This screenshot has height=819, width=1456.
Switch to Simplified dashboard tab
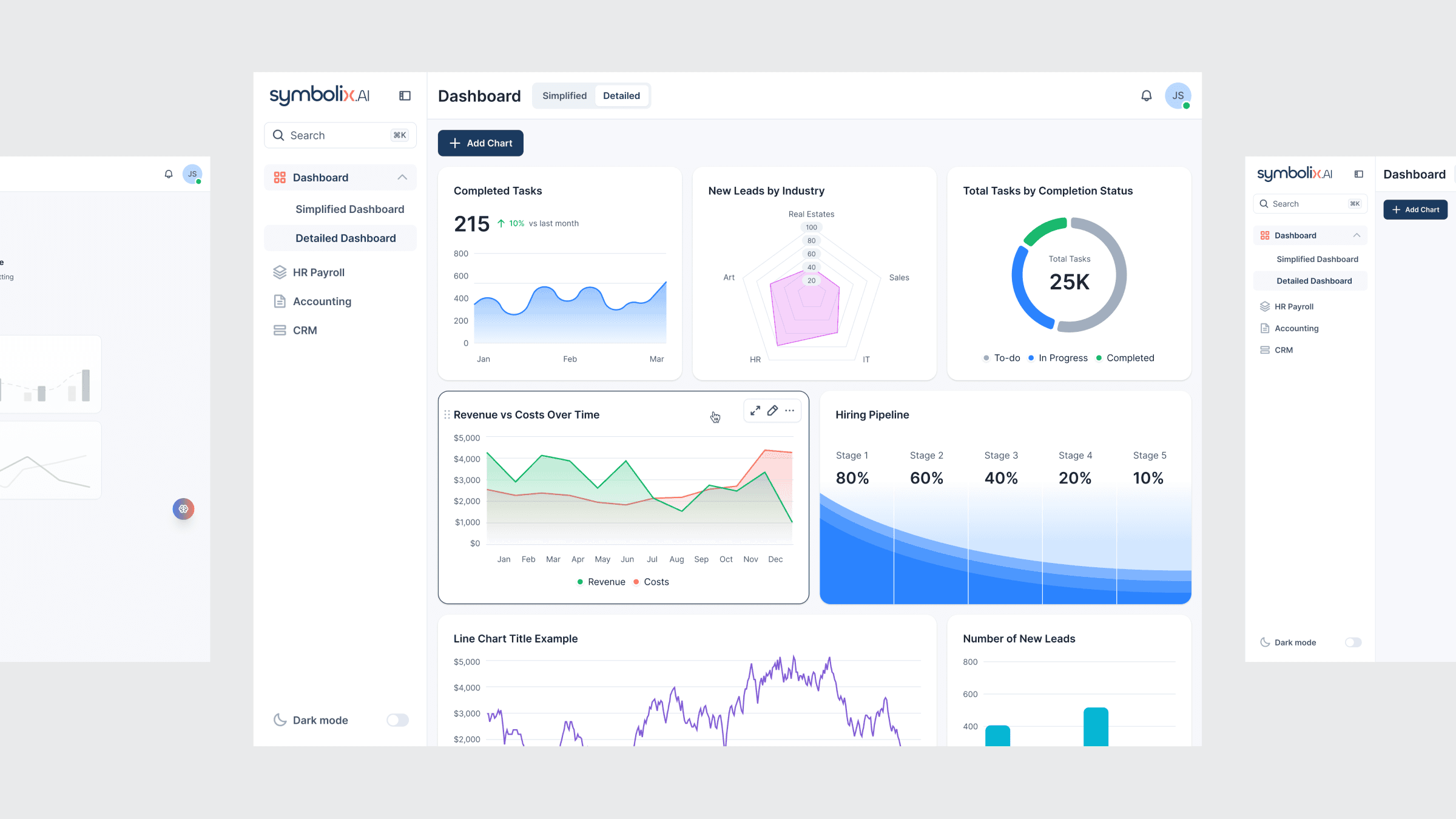(x=564, y=96)
